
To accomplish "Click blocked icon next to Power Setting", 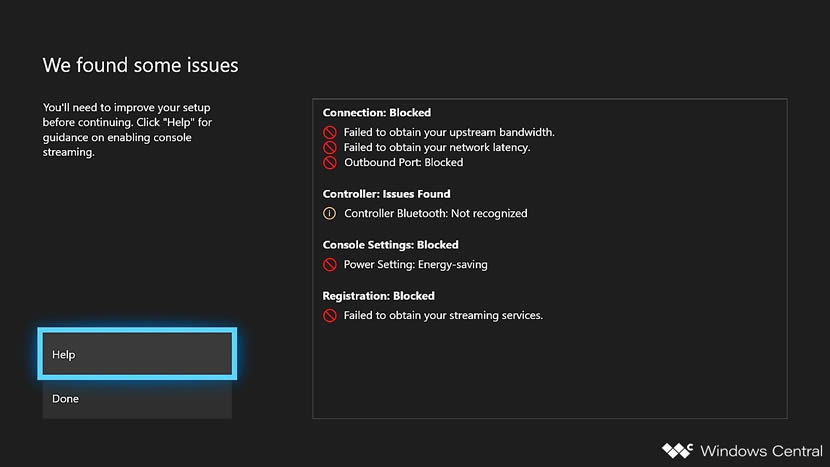I will click(x=330, y=265).
